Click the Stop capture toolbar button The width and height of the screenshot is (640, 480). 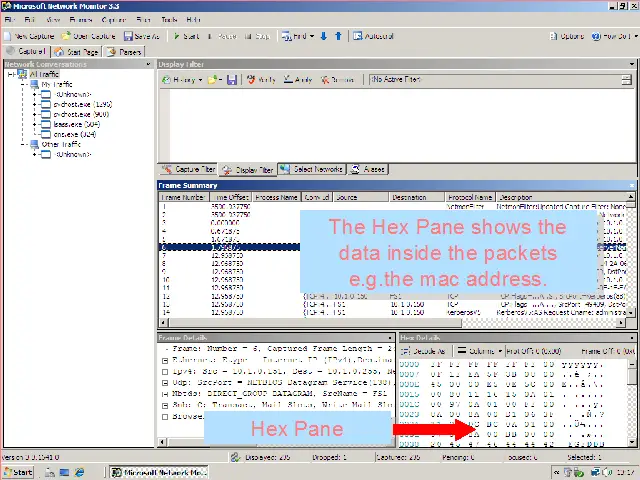[x=257, y=36]
